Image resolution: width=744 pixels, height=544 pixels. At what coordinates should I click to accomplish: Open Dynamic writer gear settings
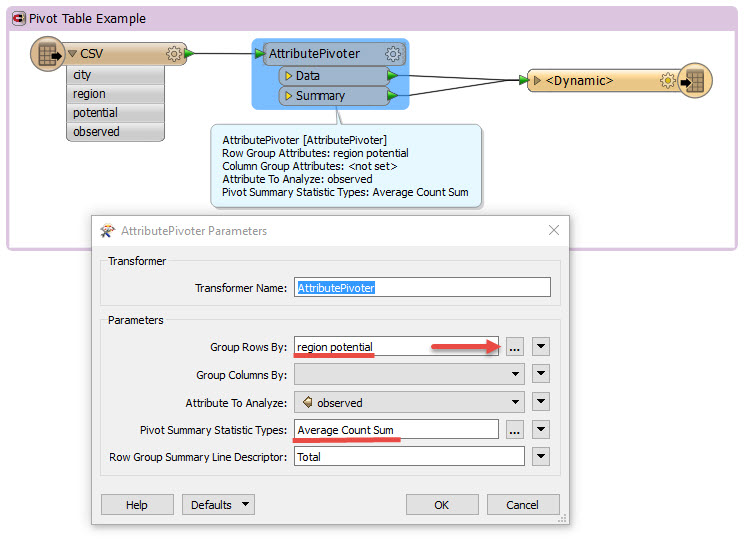(668, 81)
